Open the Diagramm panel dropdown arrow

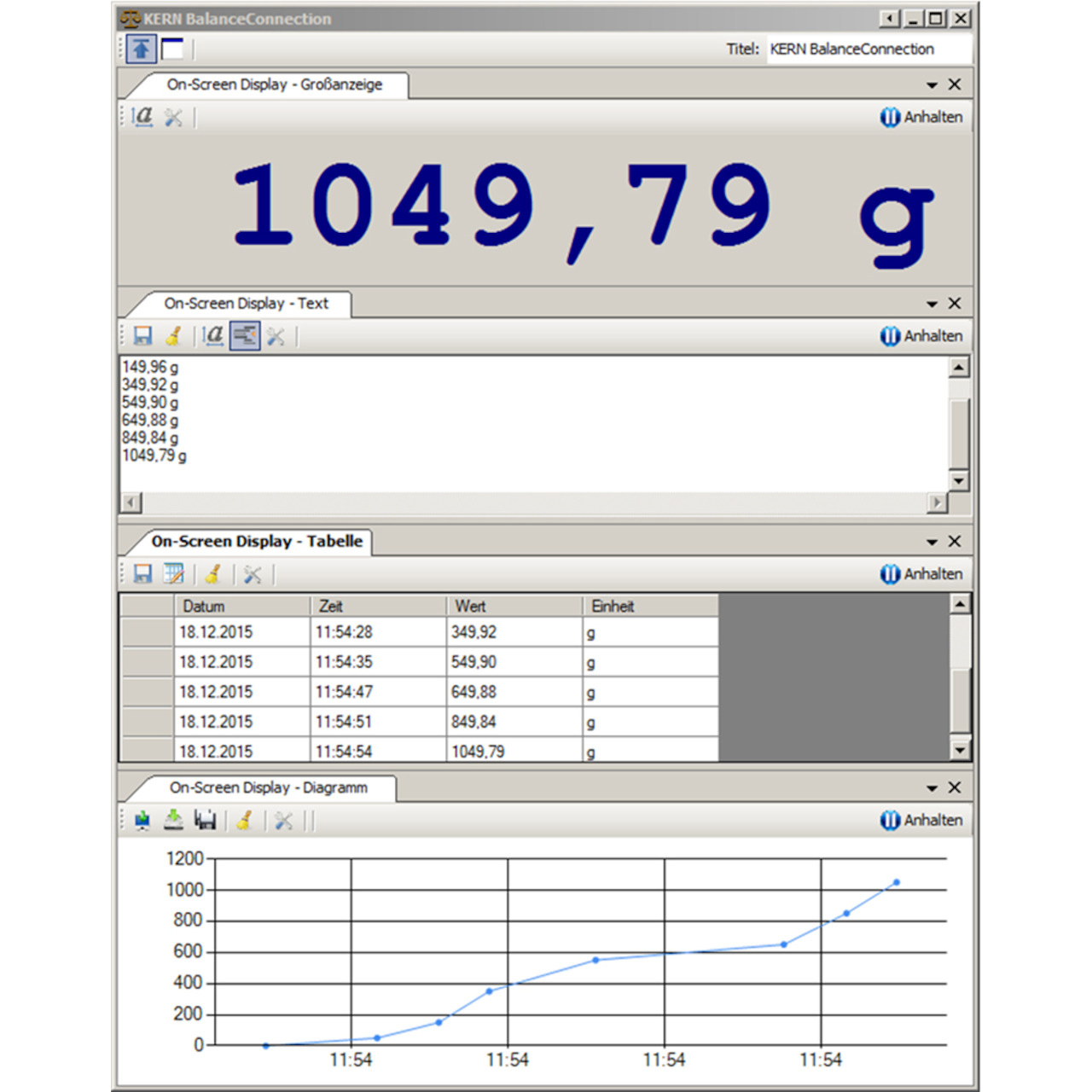[x=931, y=787]
